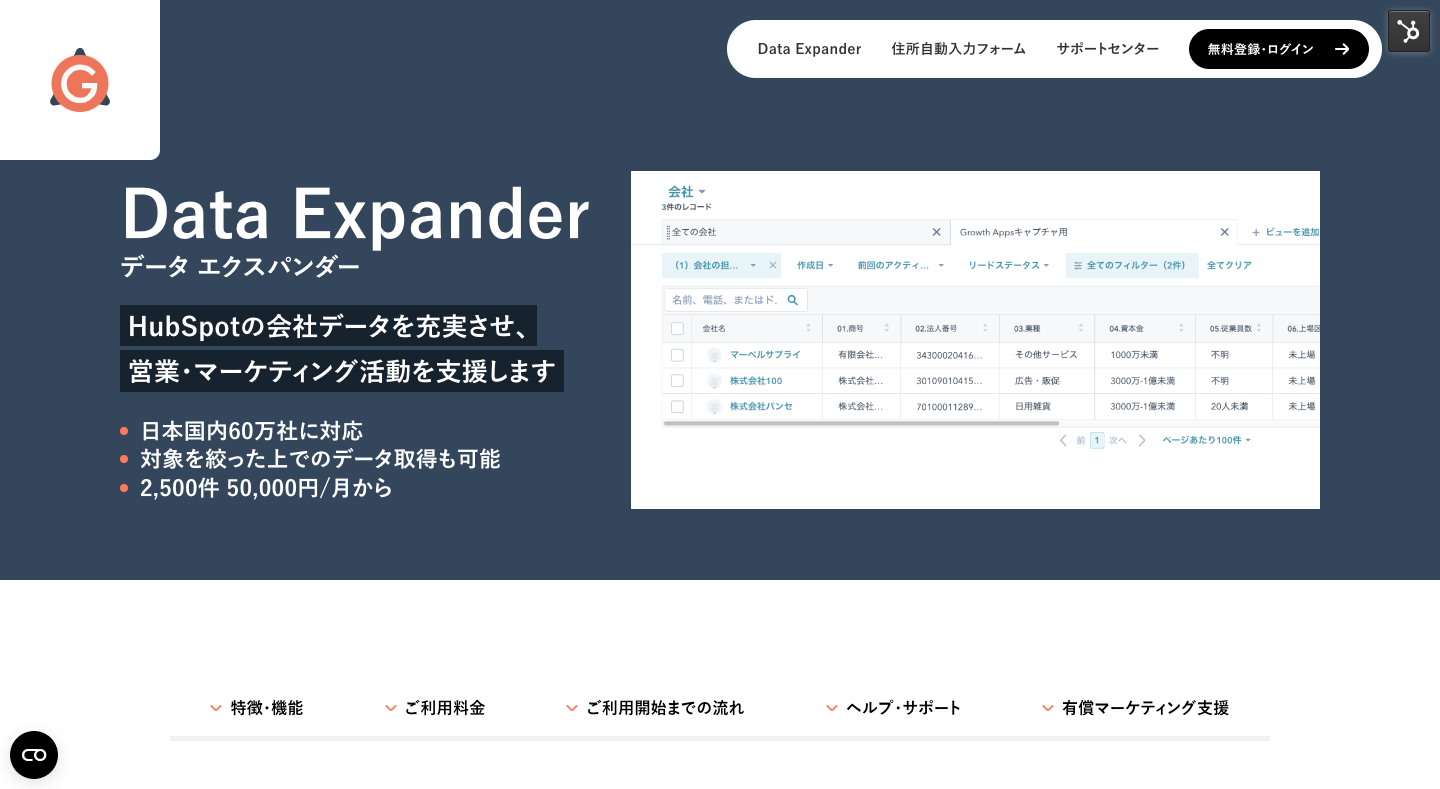
Task: Close the 全ての会社 view tab
Action: point(936,232)
